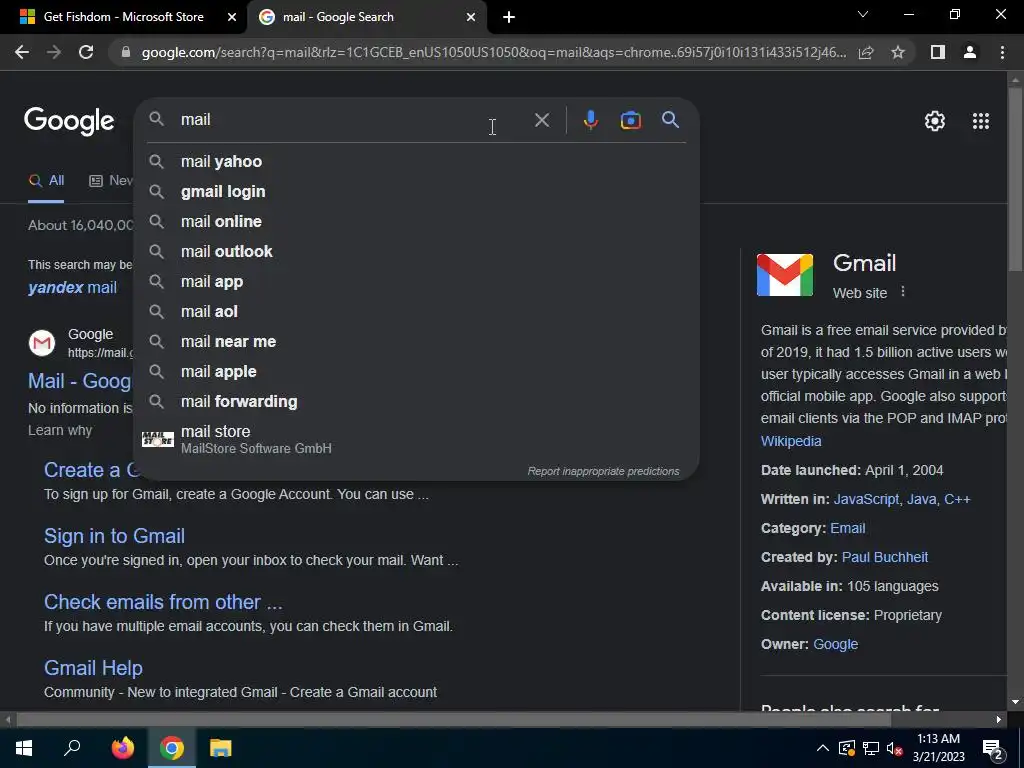Open a new tab with the plus button
Viewport: 1024px width, 768px height.
tap(509, 17)
